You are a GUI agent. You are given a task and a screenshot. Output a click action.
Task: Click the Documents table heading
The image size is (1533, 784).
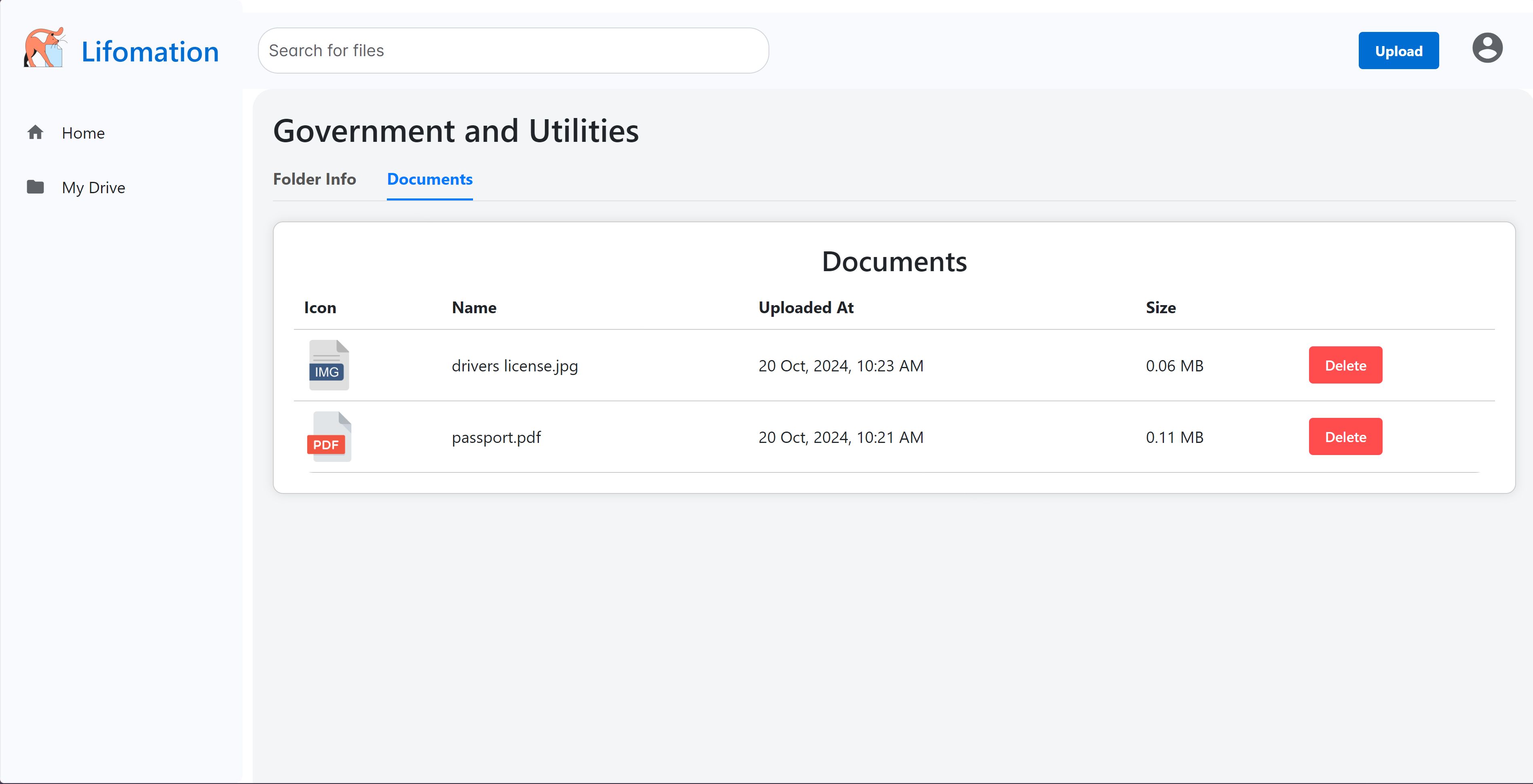pos(894,262)
